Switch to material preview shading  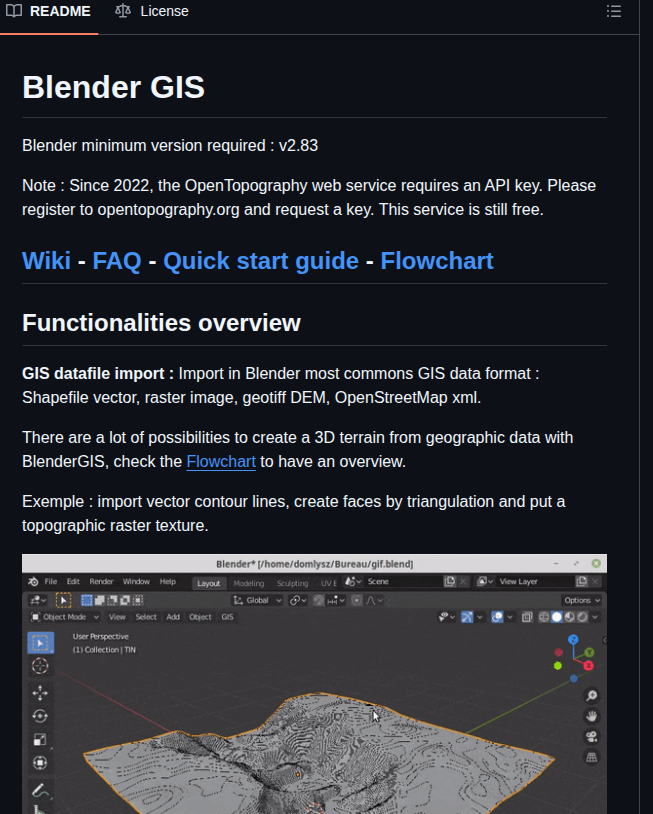click(569, 617)
